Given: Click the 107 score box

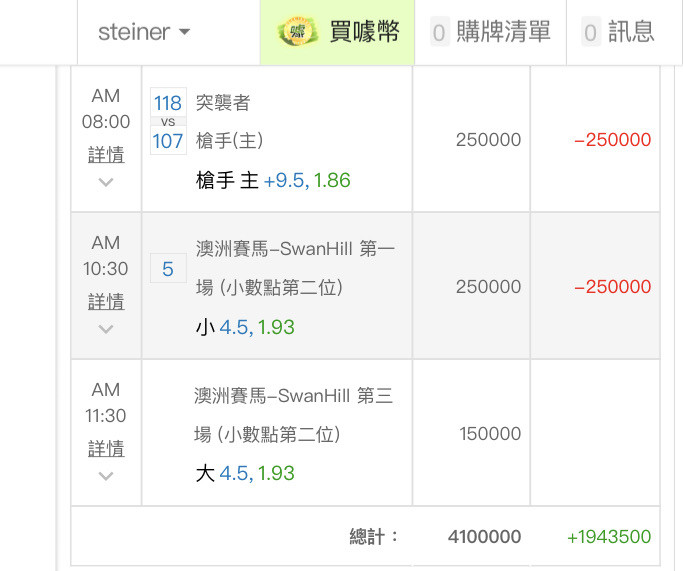Looking at the screenshot, I should tap(168, 141).
